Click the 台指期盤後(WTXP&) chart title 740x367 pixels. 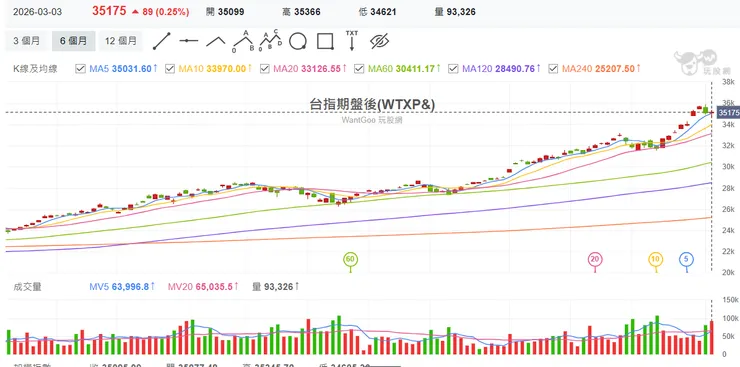click(x=372, y=105)
